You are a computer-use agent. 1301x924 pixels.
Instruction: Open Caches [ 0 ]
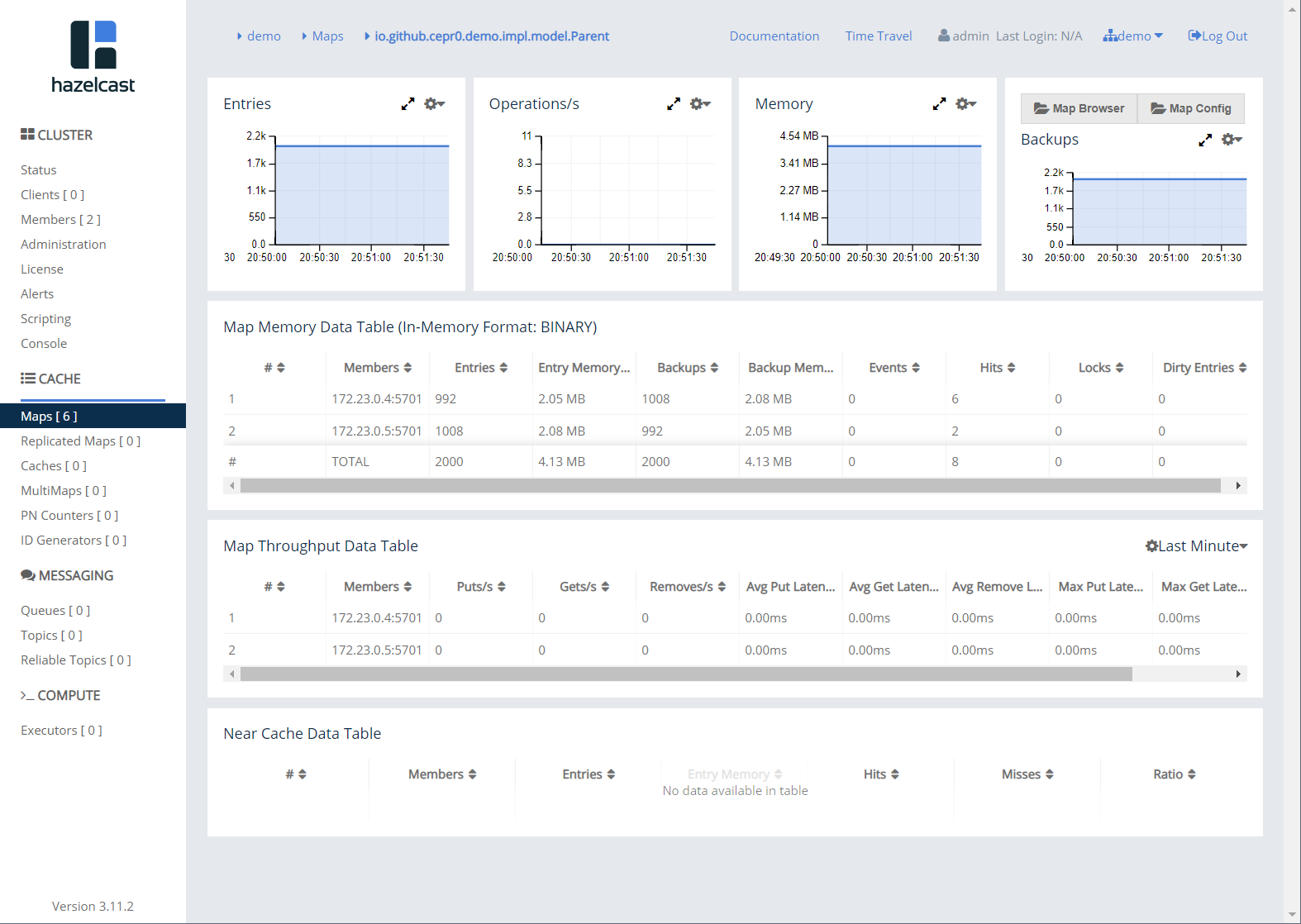pyautogui.click(x=54, y=466)
